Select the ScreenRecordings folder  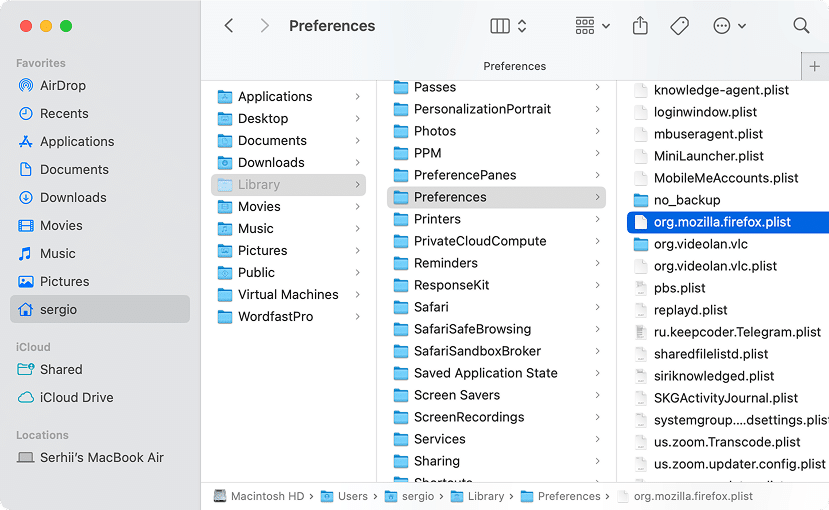coord(496,418)
